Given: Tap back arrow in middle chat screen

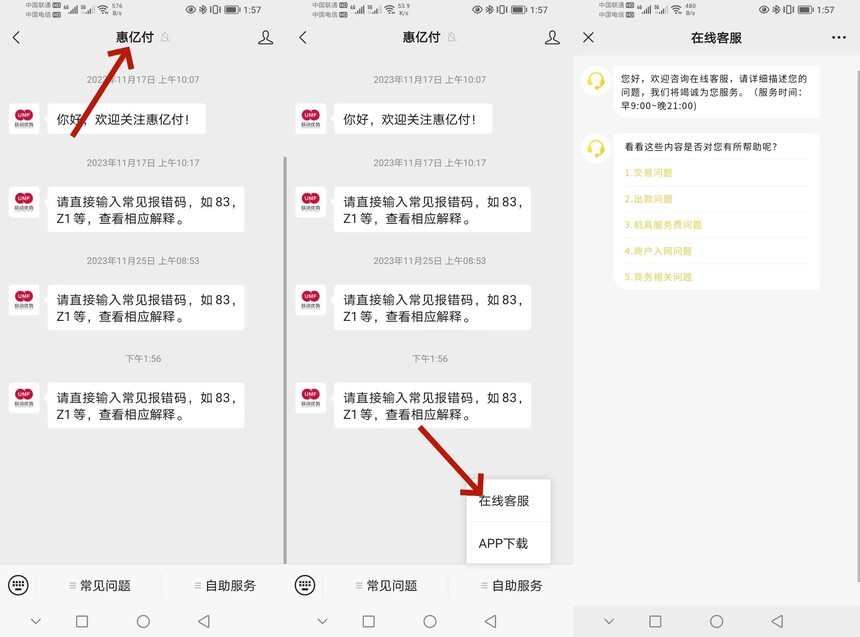Looking at the screenshot, I should 303,37.
